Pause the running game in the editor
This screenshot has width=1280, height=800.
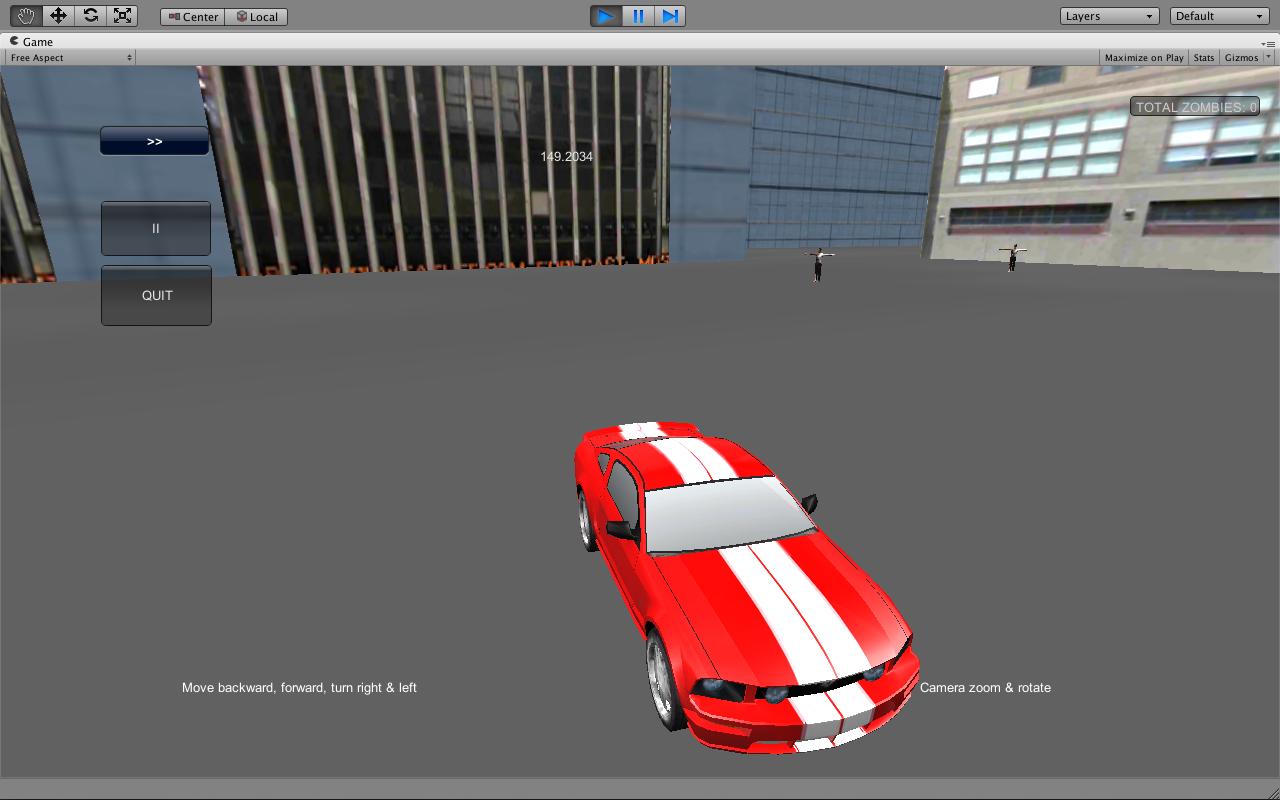click(638, 16)
